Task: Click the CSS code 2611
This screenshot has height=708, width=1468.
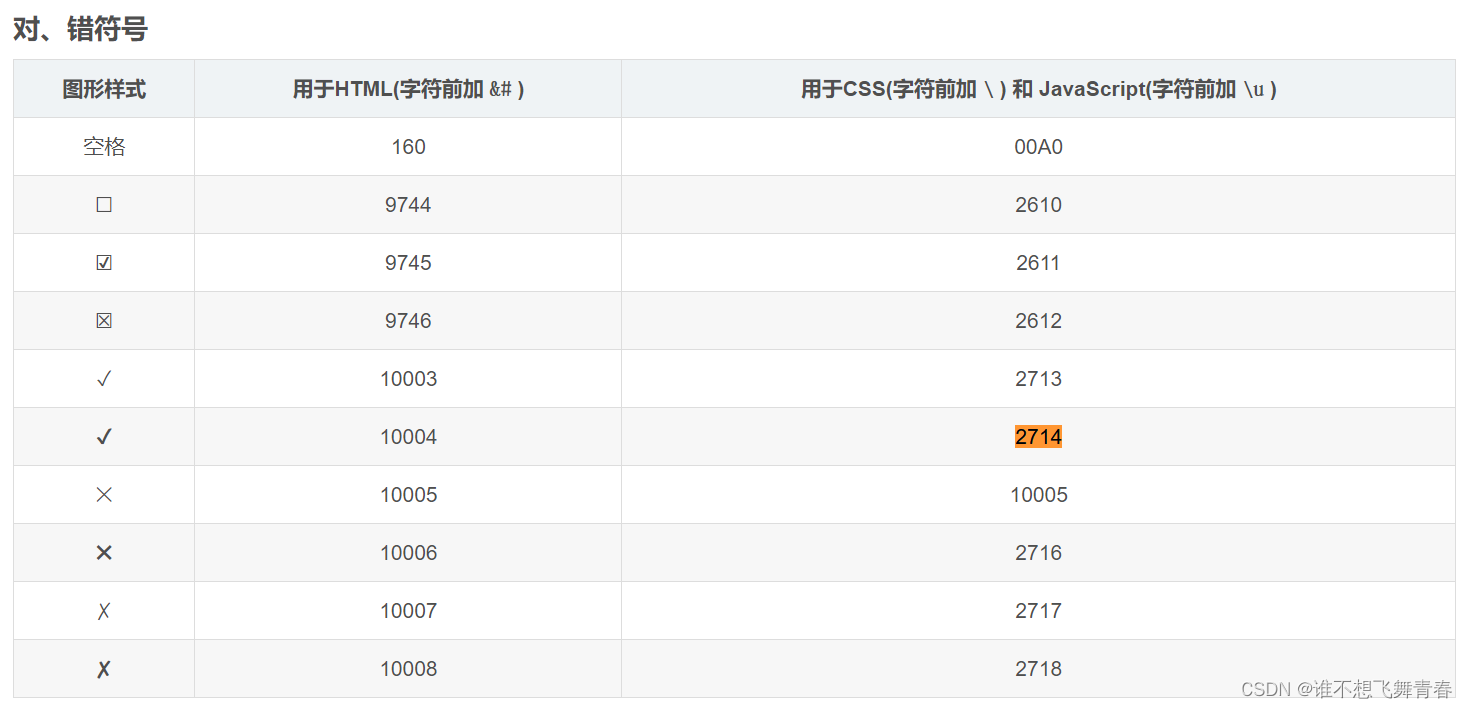Action: tap(1038, 263)
